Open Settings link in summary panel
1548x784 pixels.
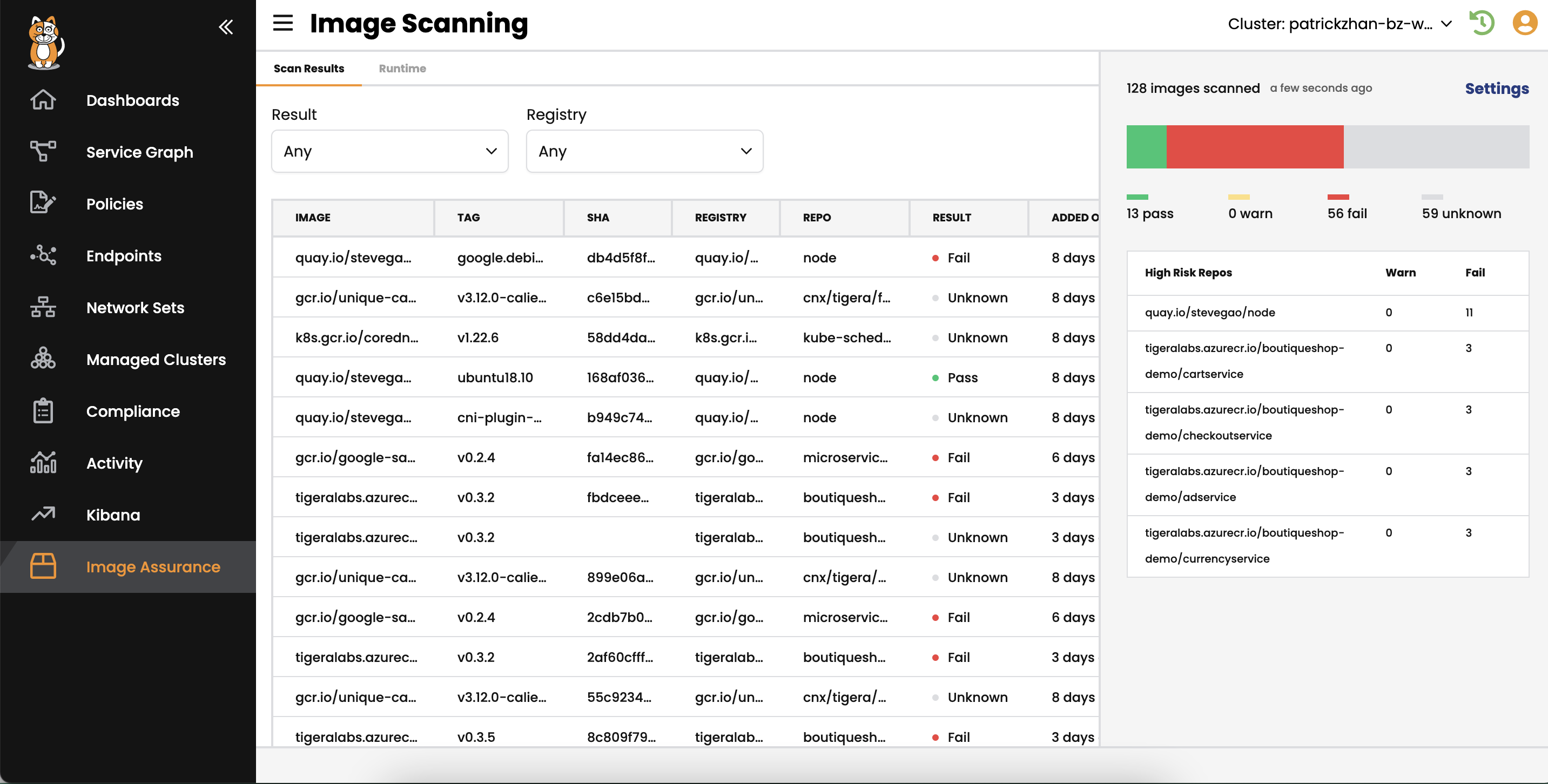[1496, 89]
